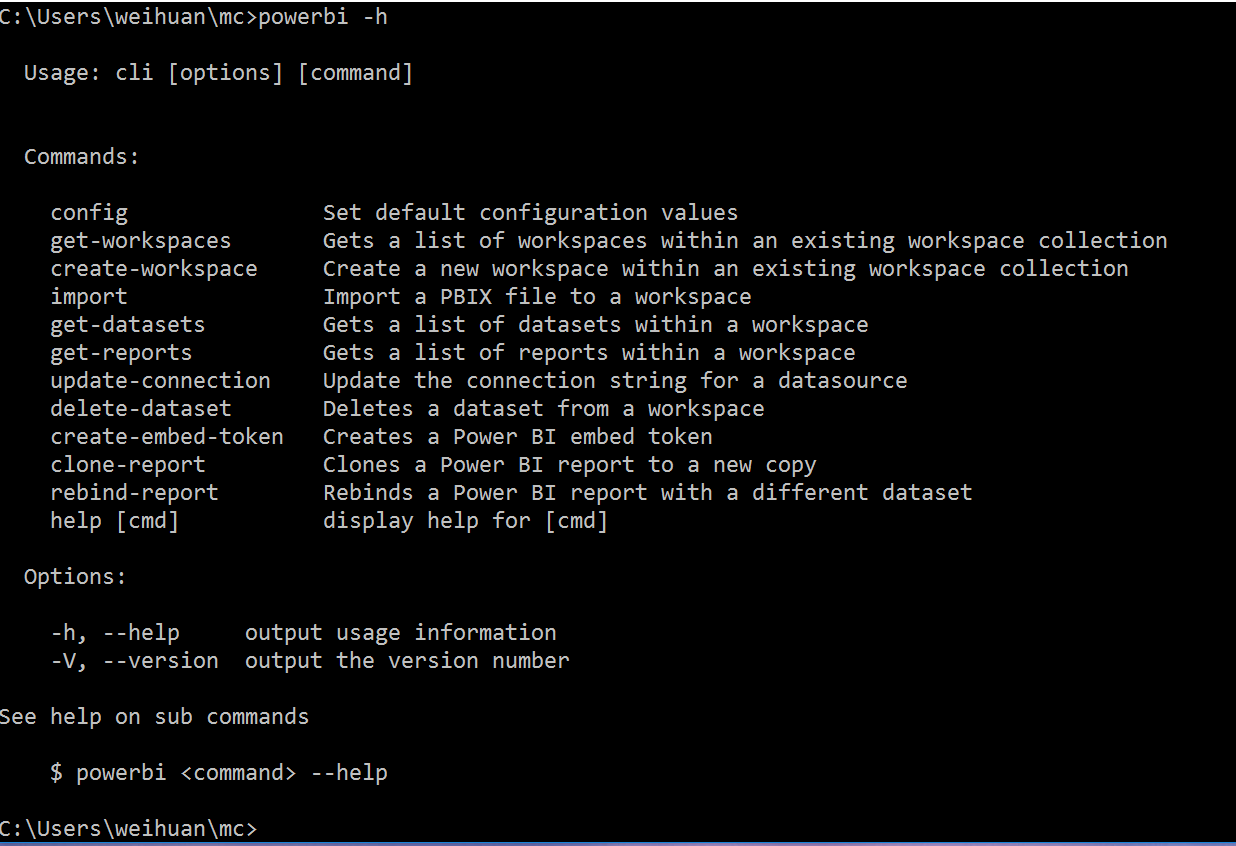This screenshot has width=1236, height=846.
Task: Click the get-workspaces command entry
Action: tap(140, 240)
